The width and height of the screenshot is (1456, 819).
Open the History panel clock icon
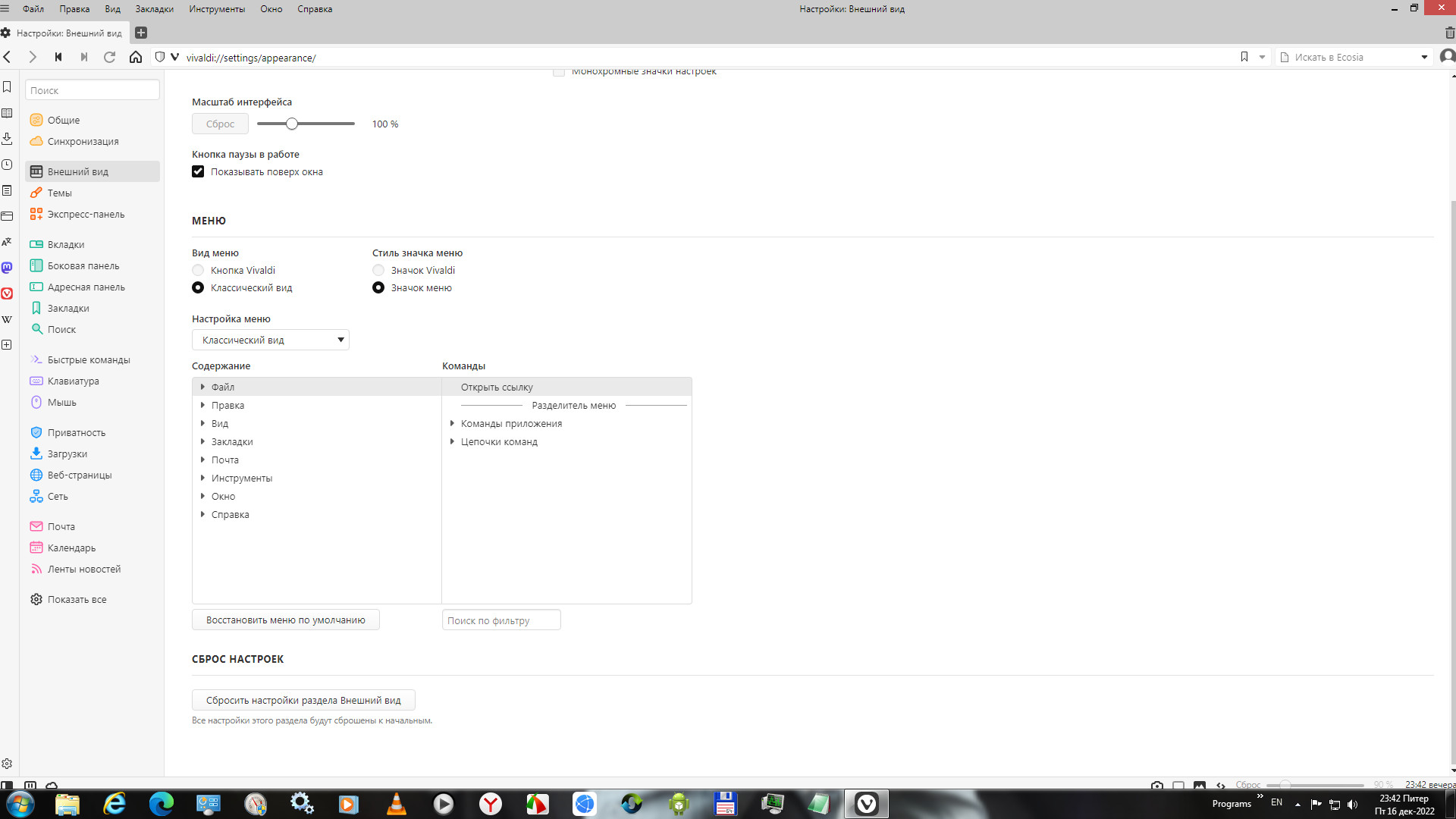pos(7,165)
